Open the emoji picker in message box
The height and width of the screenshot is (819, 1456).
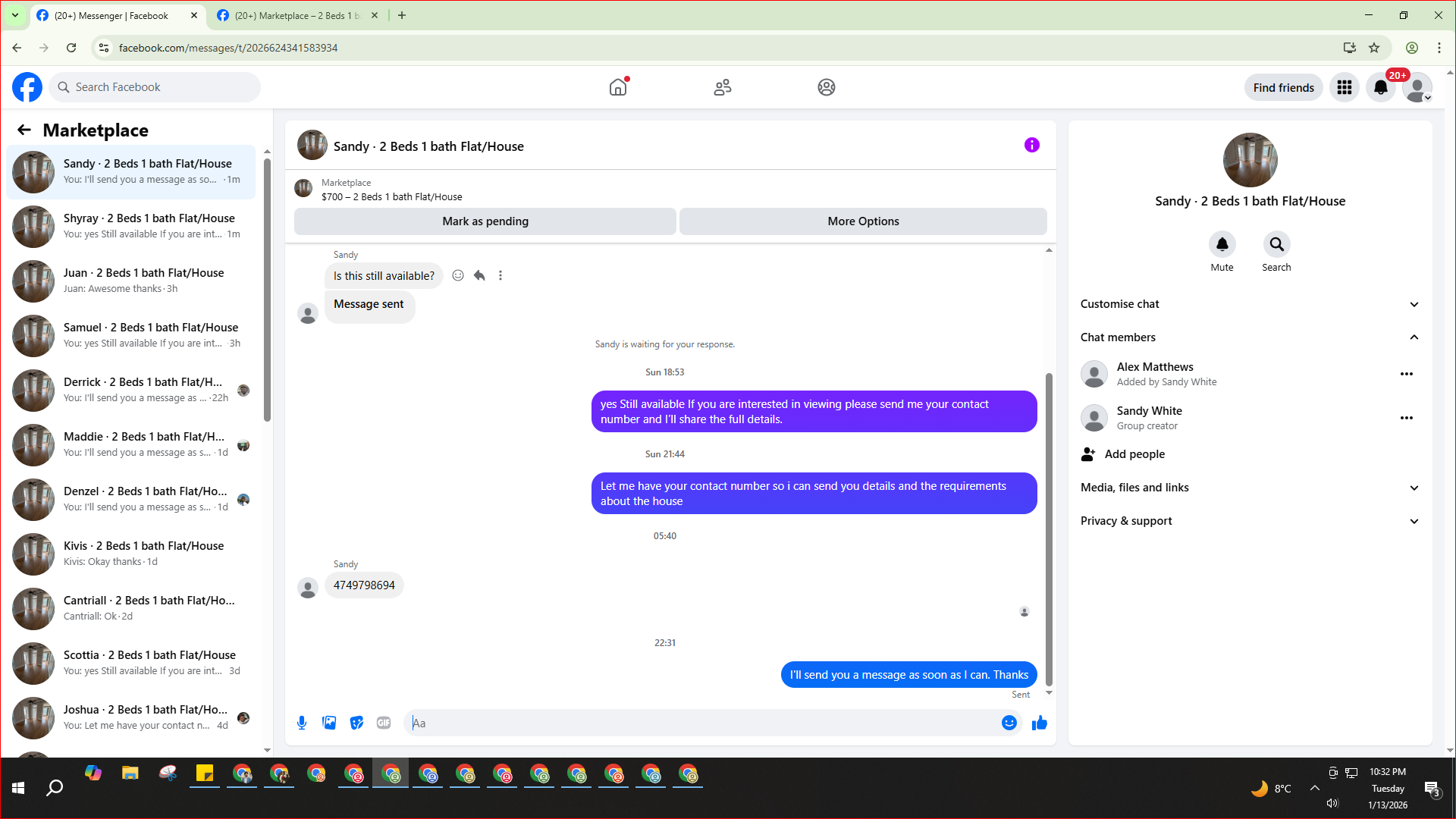[1009, 723]
